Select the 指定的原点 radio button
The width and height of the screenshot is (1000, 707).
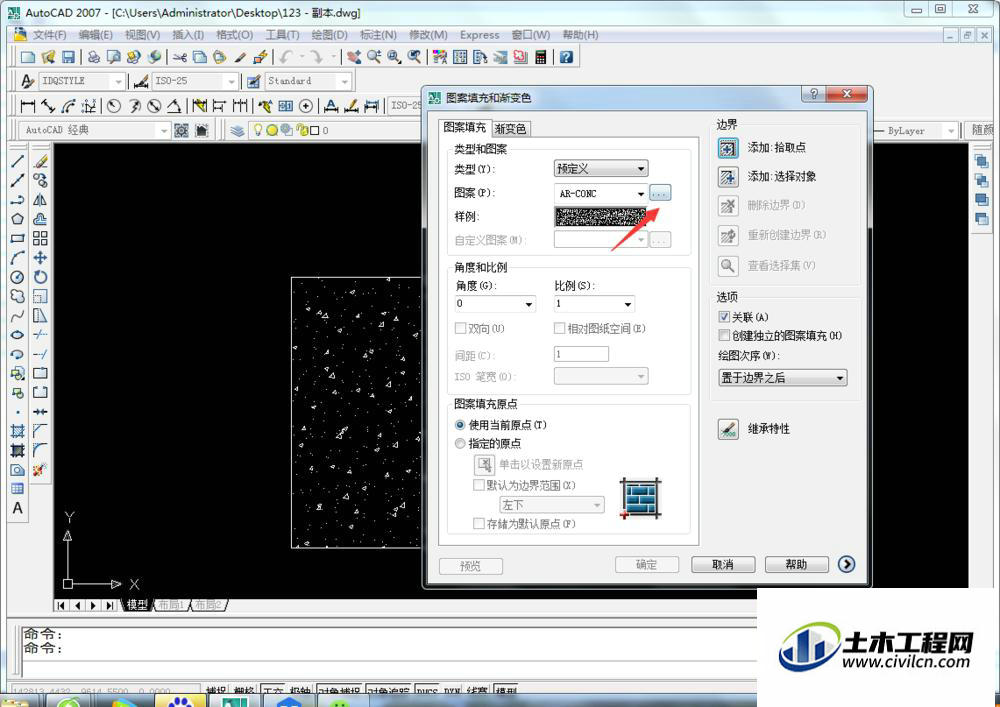(460, 443)
